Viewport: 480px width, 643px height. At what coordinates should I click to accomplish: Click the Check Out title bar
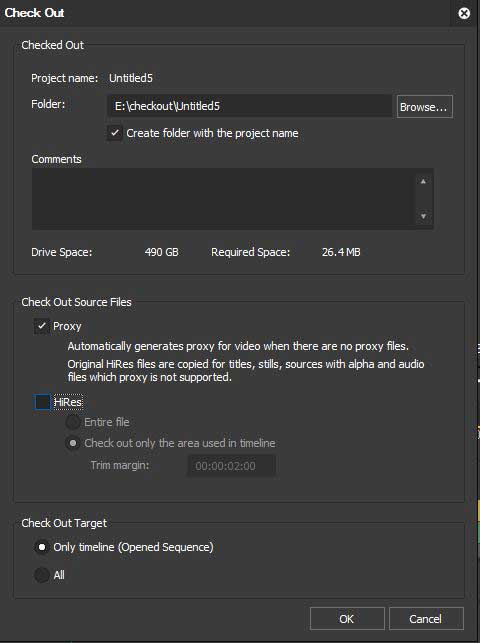coord(225,13)
